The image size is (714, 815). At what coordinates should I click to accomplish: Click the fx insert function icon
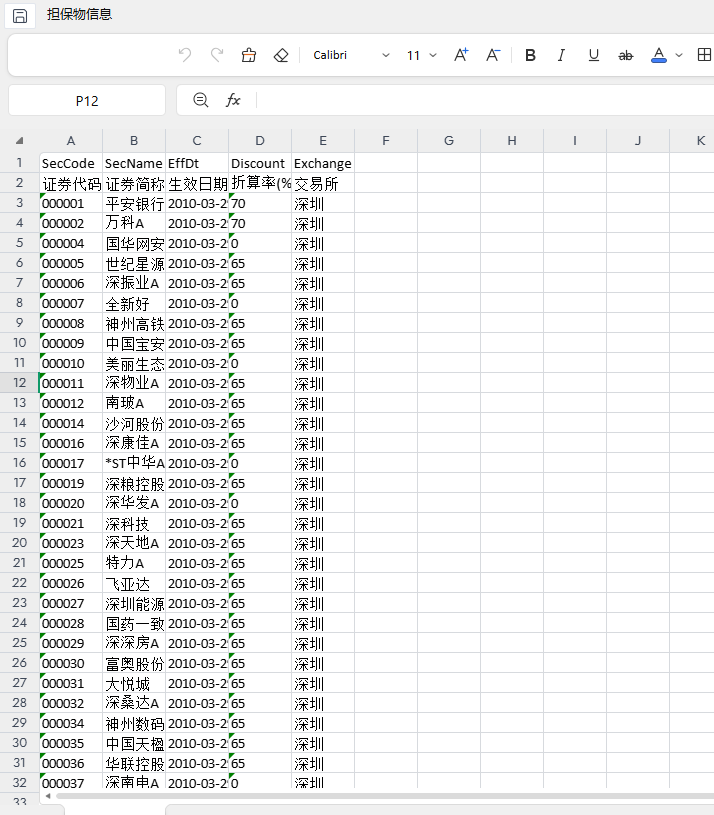pyautogui.click(x=233, y=100)
